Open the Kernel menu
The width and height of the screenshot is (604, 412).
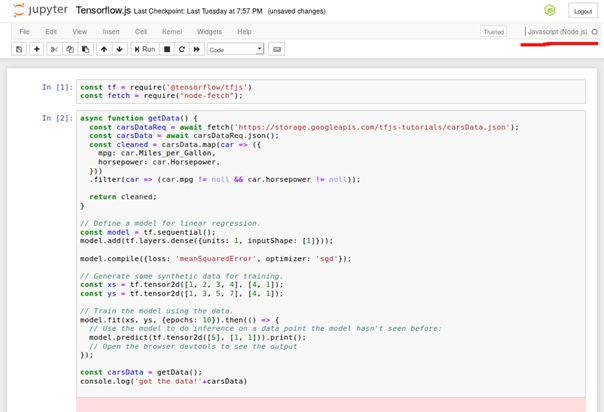click(x=172, y=32)
